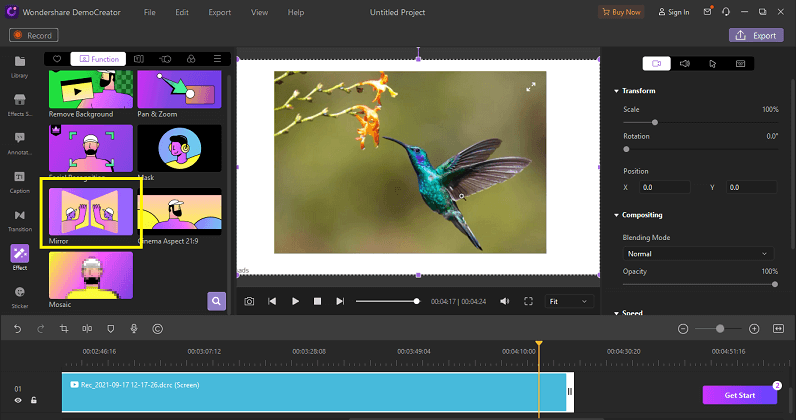Screen dimensions: 800x420
Task: Click the purple Export button
Action: pyautogui.click(x=756, y=35)
